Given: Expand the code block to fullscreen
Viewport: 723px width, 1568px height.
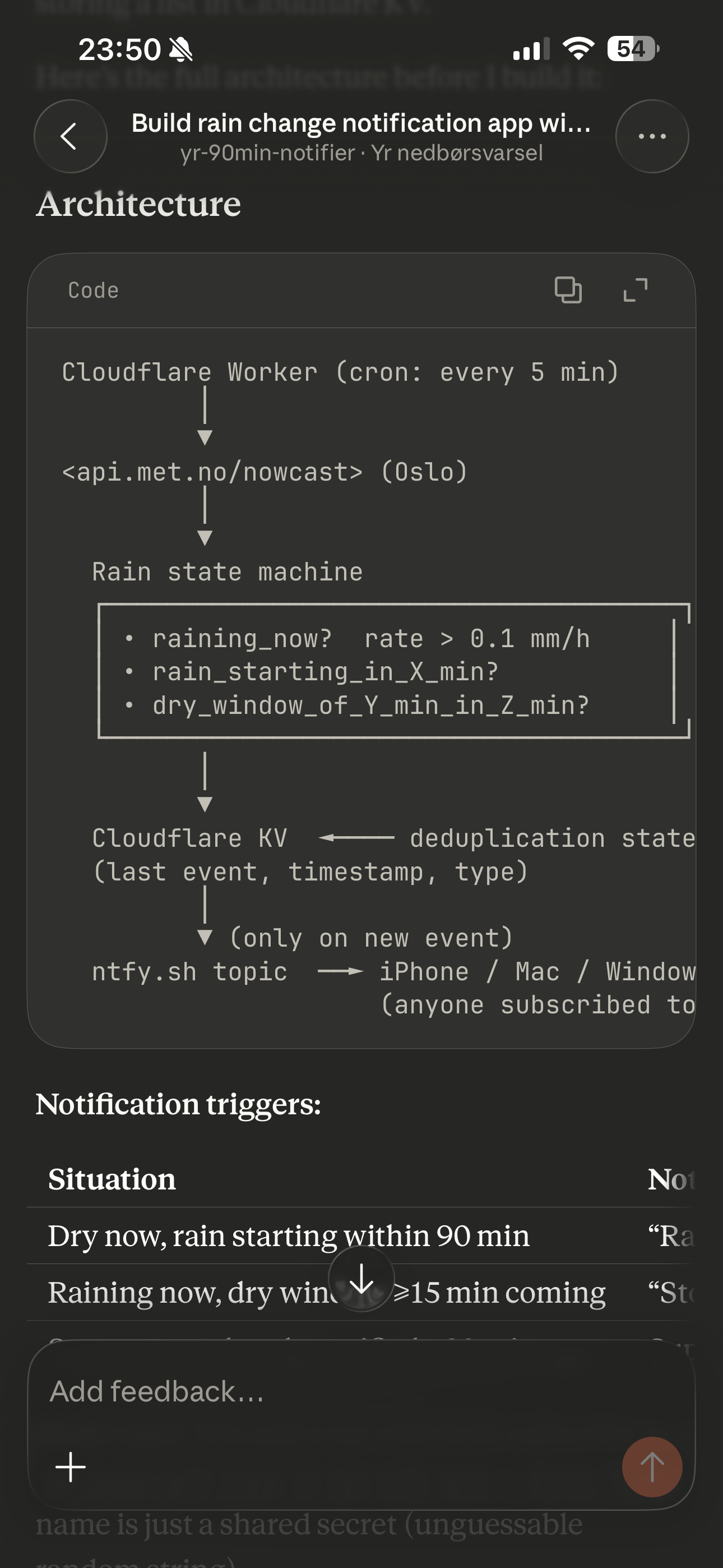Looking at the screenshot, I should [636, 290].
